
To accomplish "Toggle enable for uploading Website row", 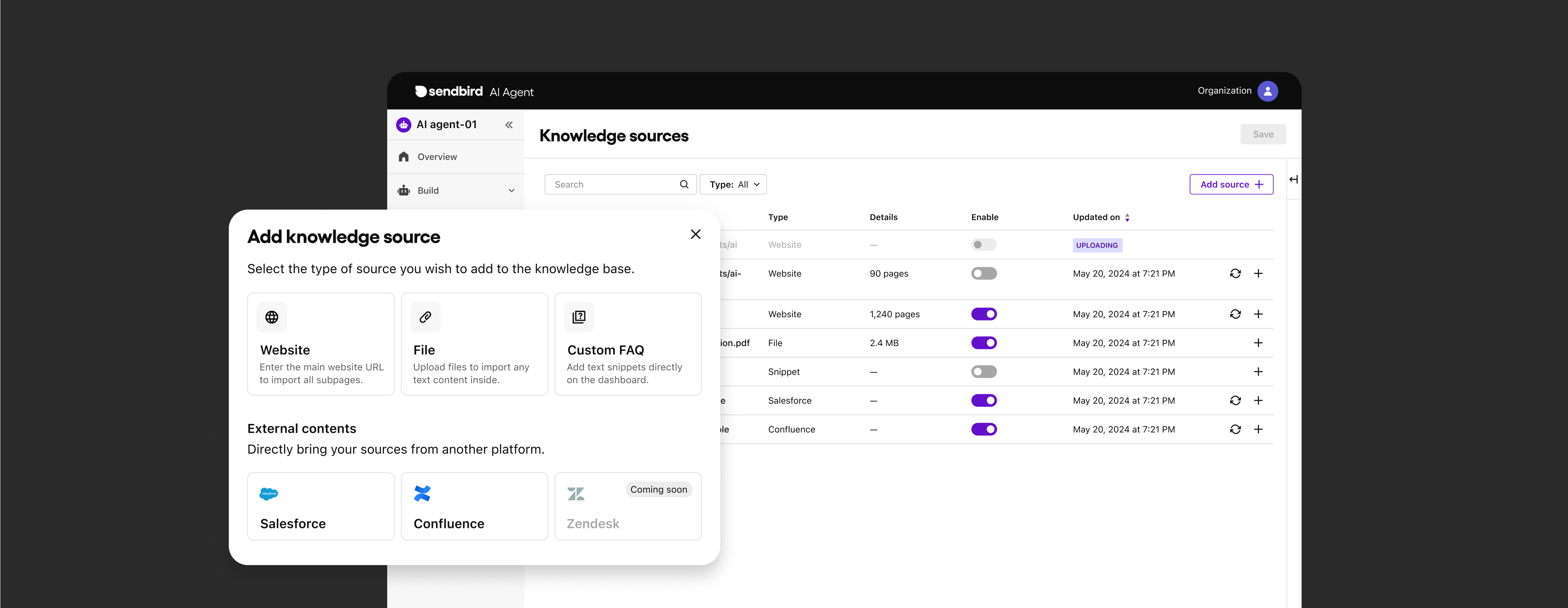I will tap(984, 245).
